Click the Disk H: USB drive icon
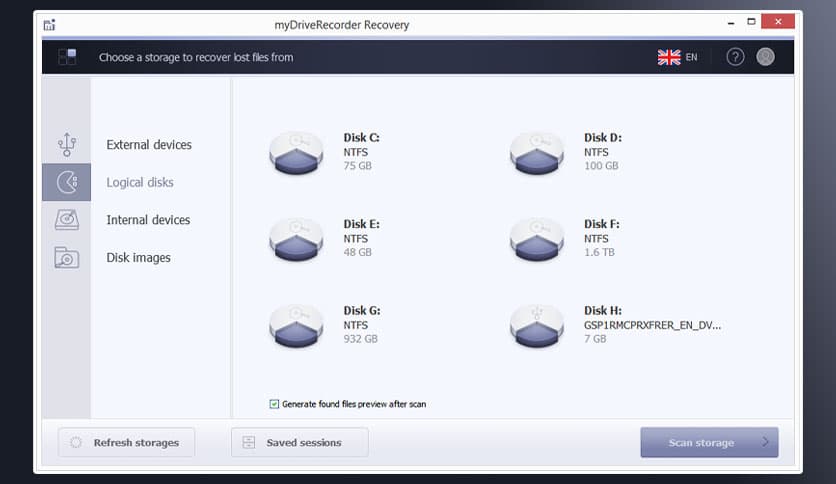Viewport: 836px width, 484px height. point(537,326)
